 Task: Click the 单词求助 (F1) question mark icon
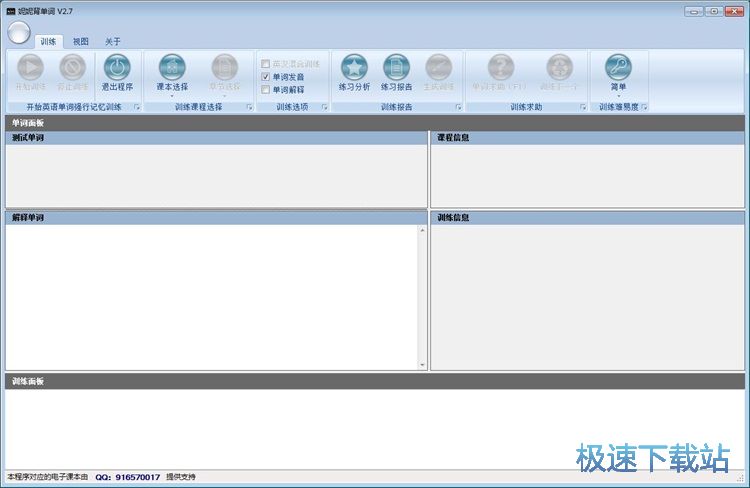click(x=501, y=67)
